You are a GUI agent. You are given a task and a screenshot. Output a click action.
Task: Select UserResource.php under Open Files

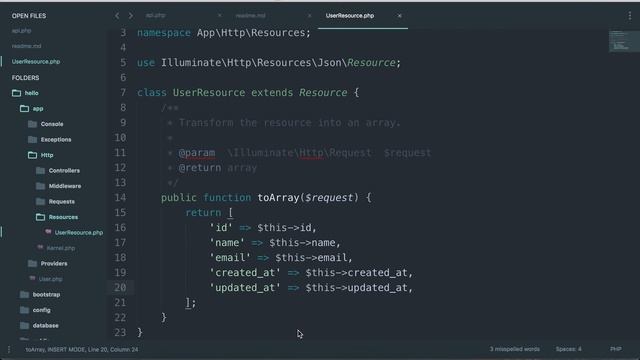pos(36,62)
